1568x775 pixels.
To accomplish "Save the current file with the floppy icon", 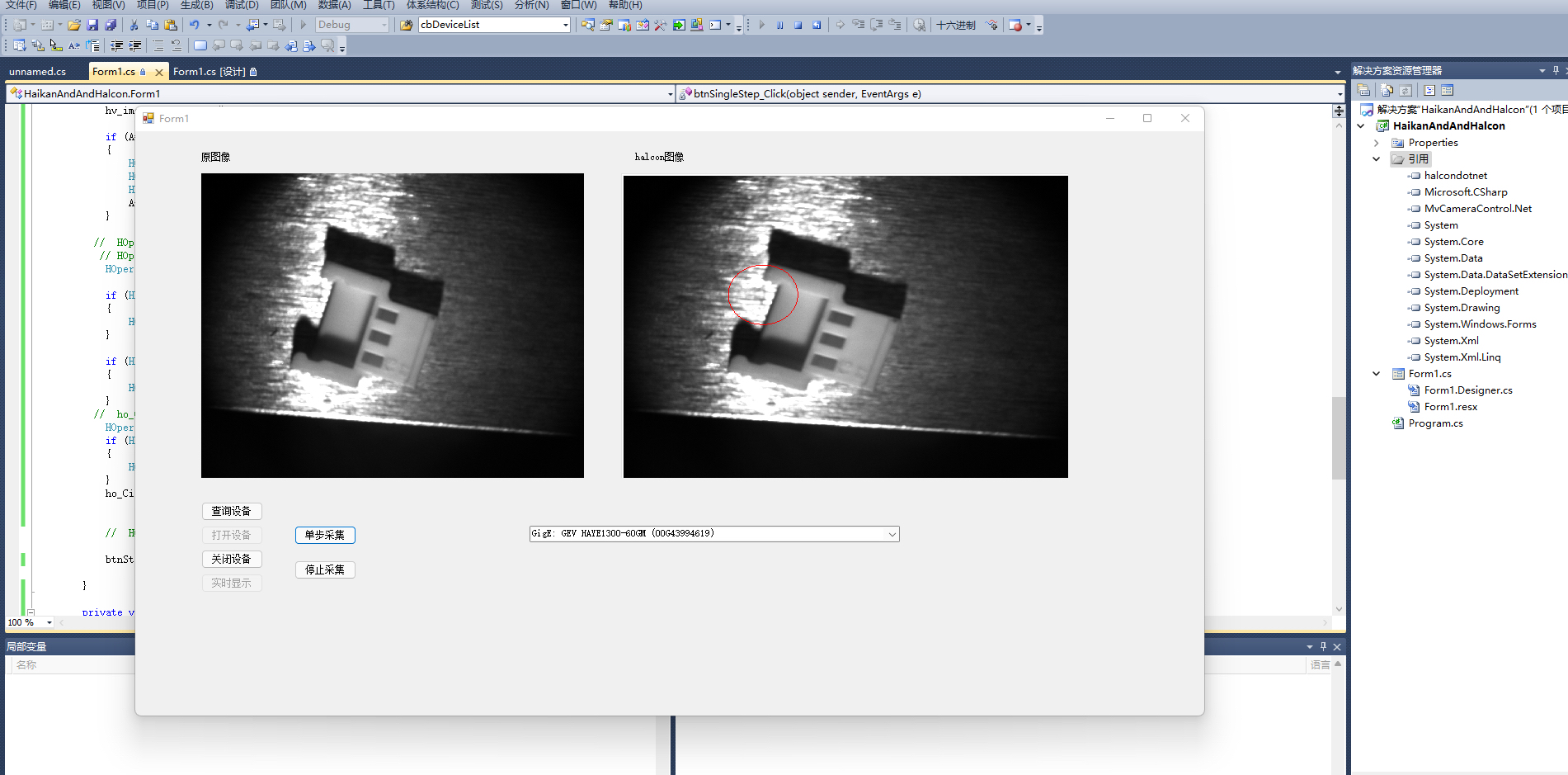I will click(x=92, y=25).
